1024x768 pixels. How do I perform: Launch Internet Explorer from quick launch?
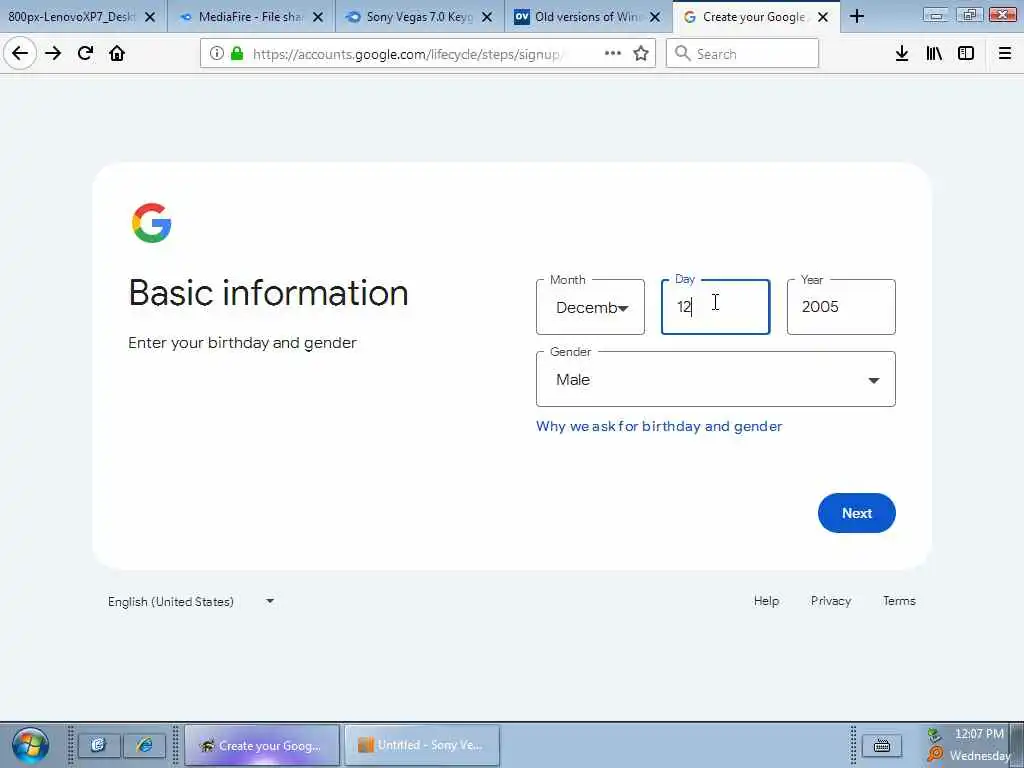point(144,745)
